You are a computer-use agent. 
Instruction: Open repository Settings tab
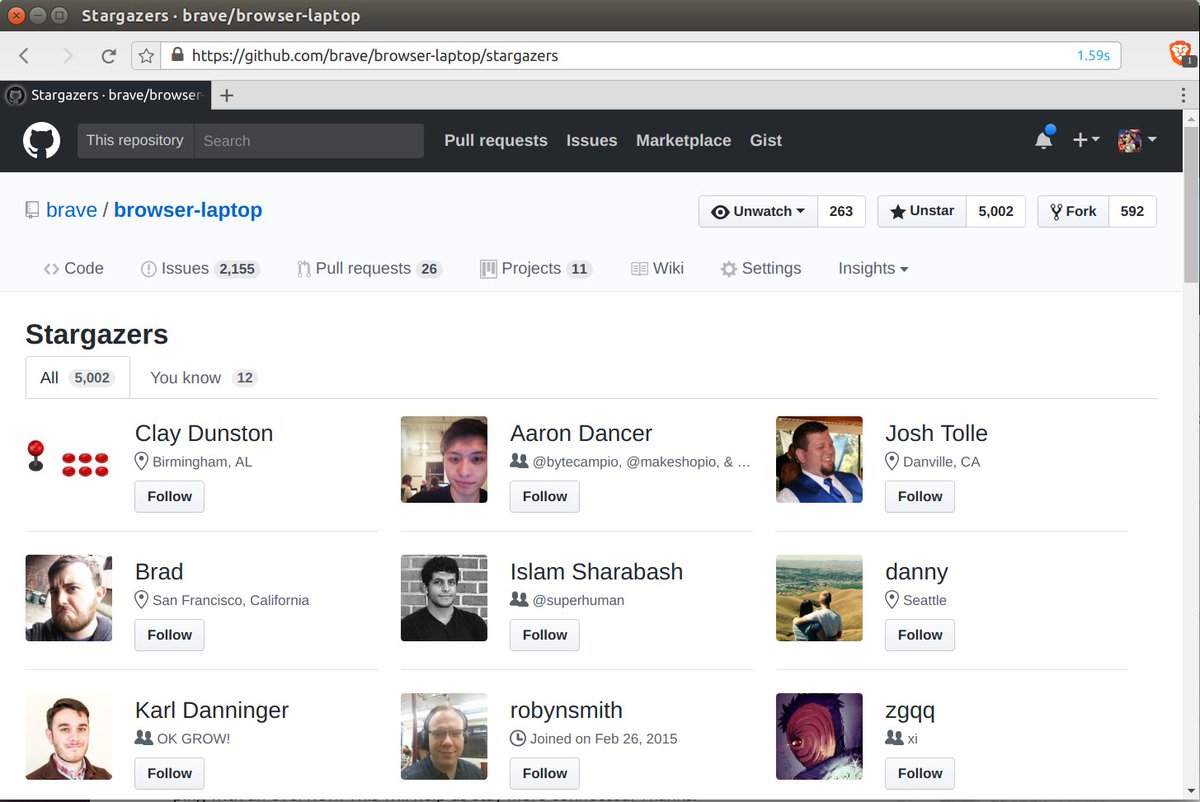[x=761, y=268]
